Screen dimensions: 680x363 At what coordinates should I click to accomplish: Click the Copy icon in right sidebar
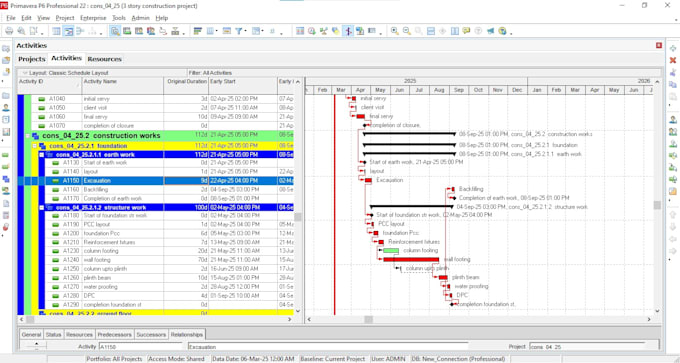pyautogui.click(x=673, y=84)
